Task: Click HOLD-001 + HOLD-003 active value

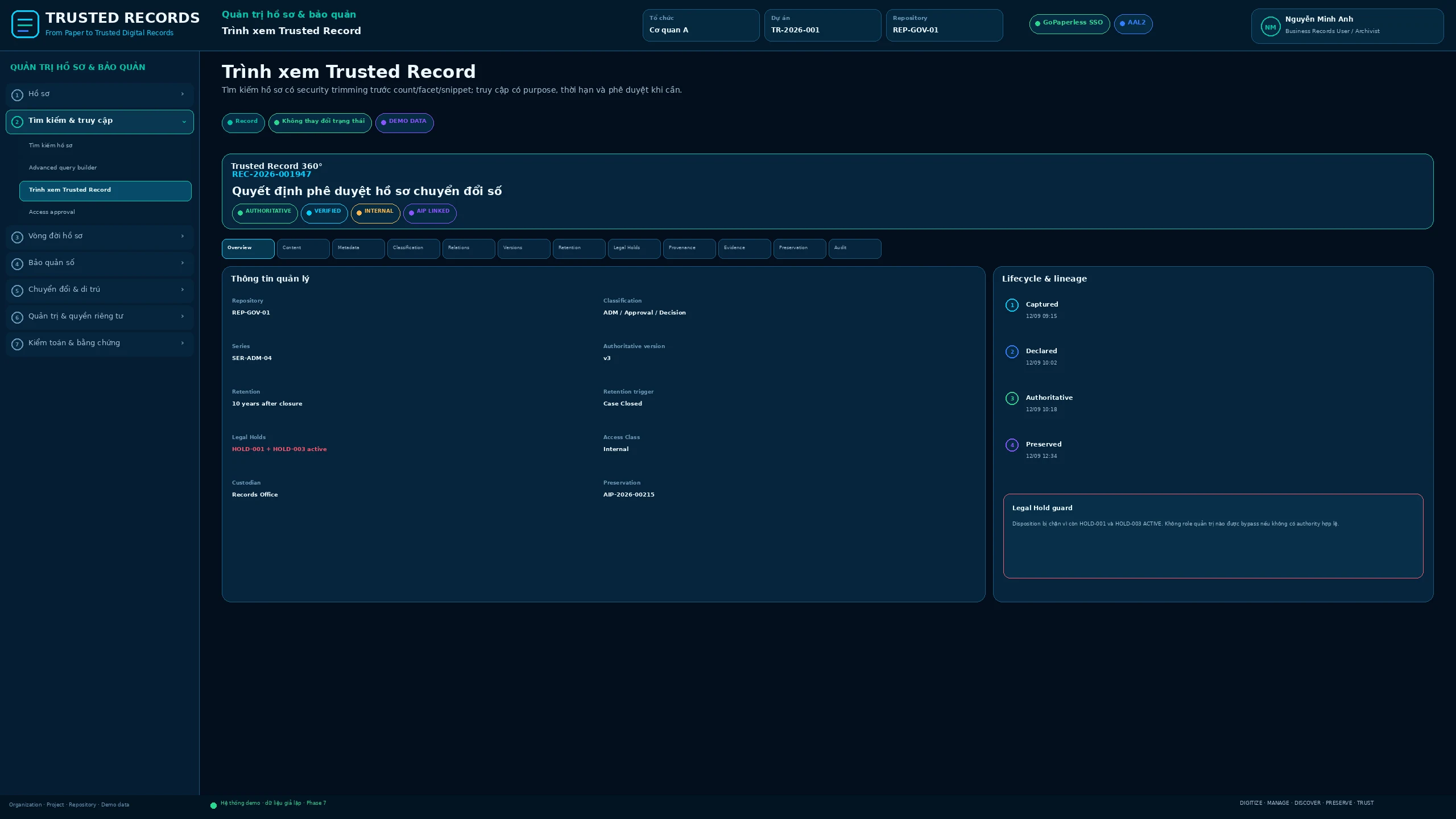Action: [279, 449]
